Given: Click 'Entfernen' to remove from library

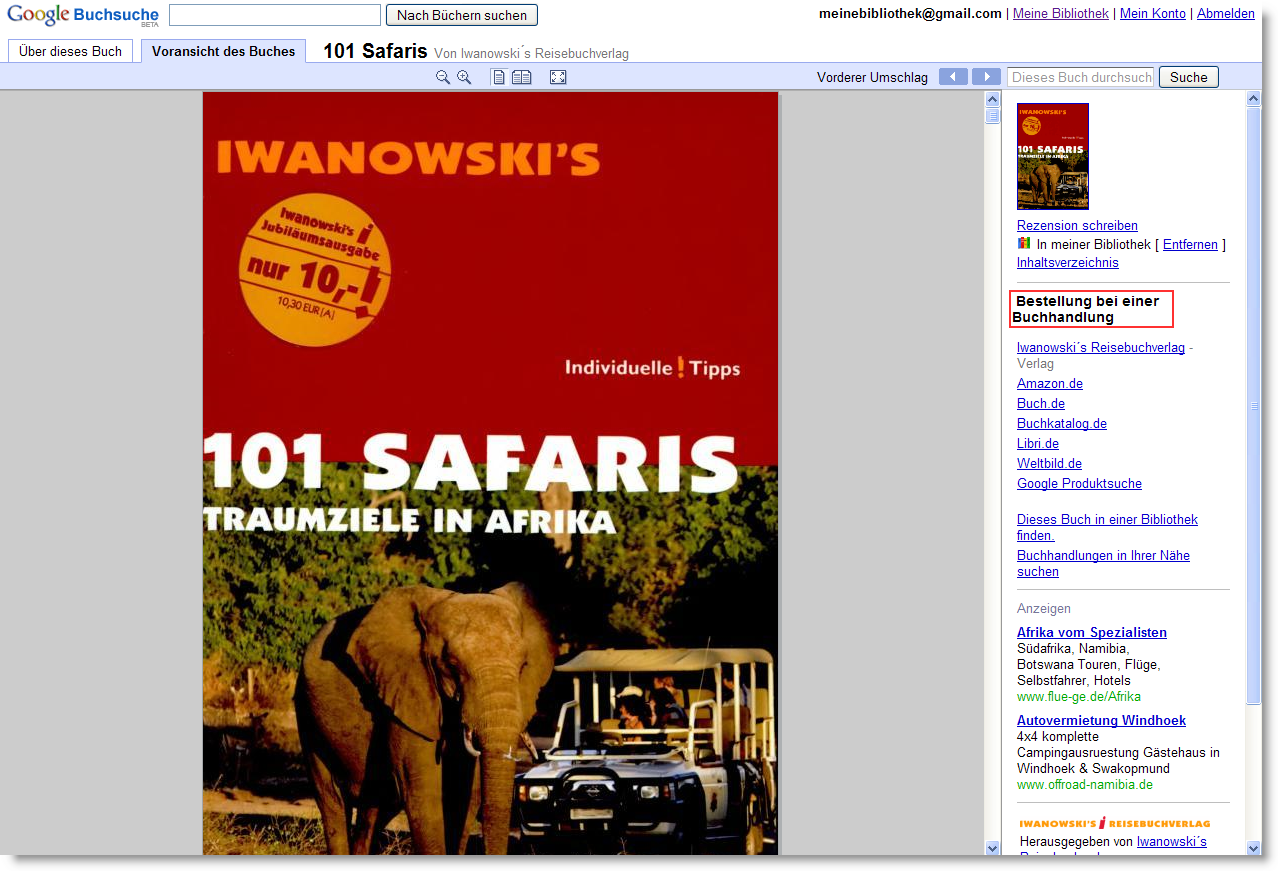Looking at the screenshot, I should [1190, 244].
